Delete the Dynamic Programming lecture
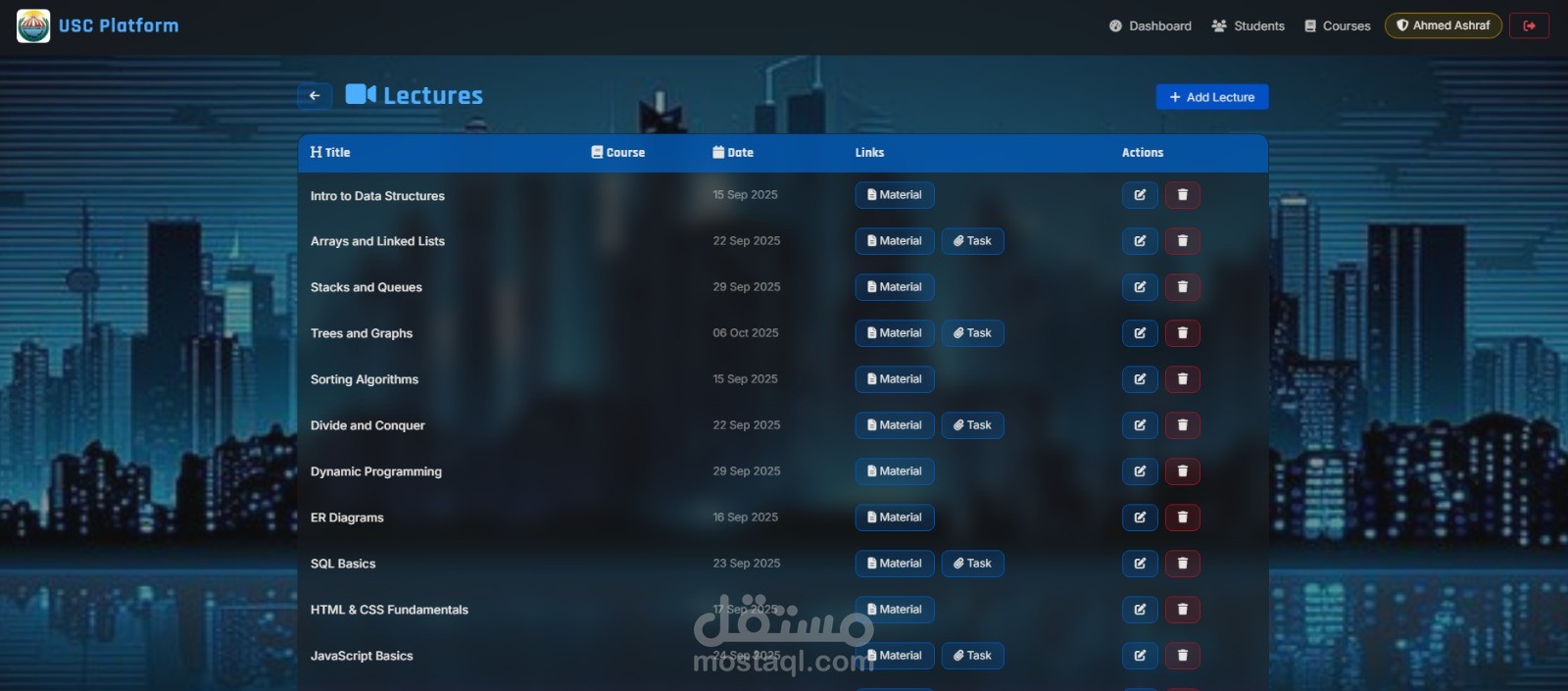1568x691 pixels. click(x=1183, y=471)
